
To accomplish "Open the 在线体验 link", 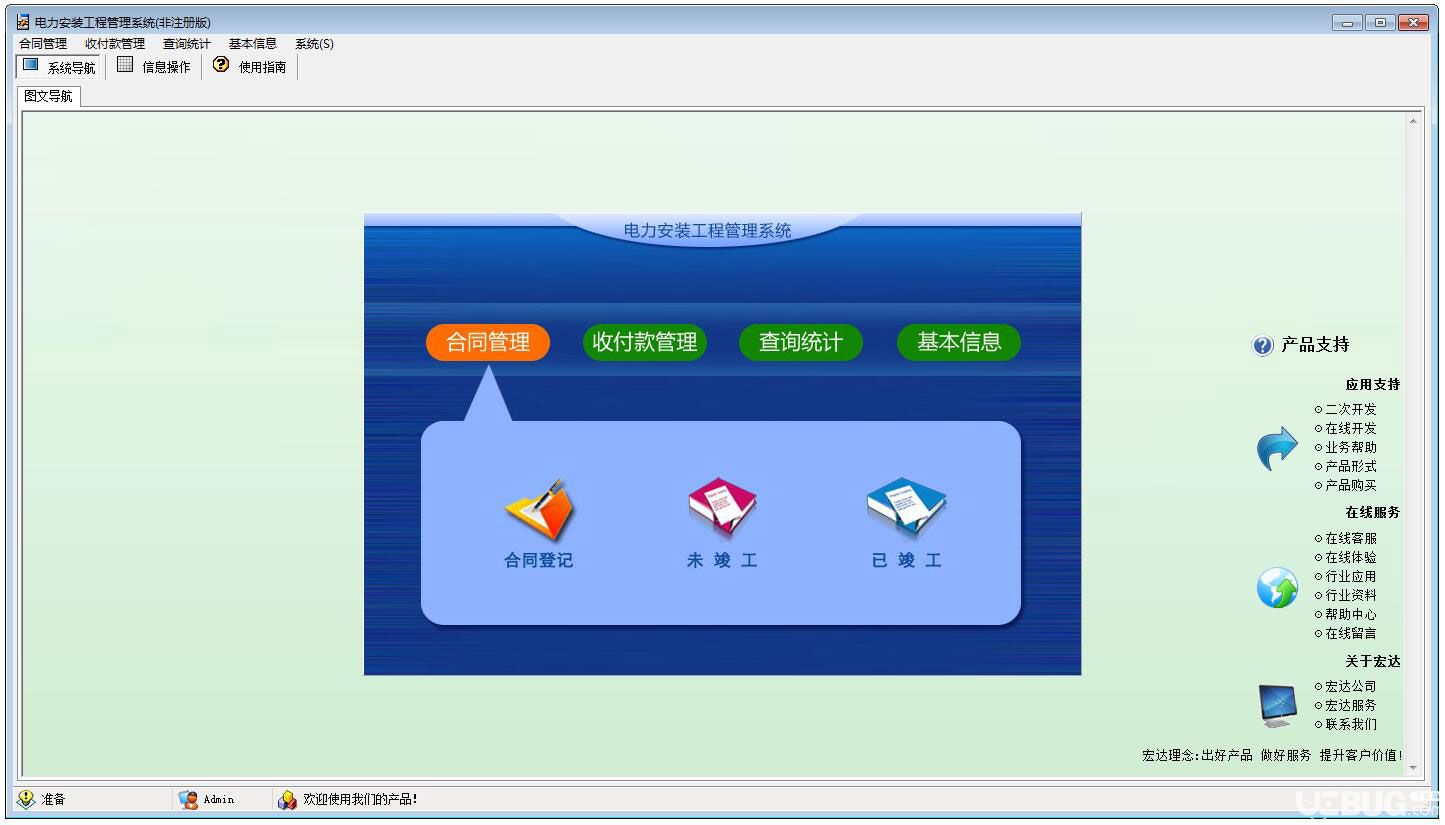I will click(1351, 557).
